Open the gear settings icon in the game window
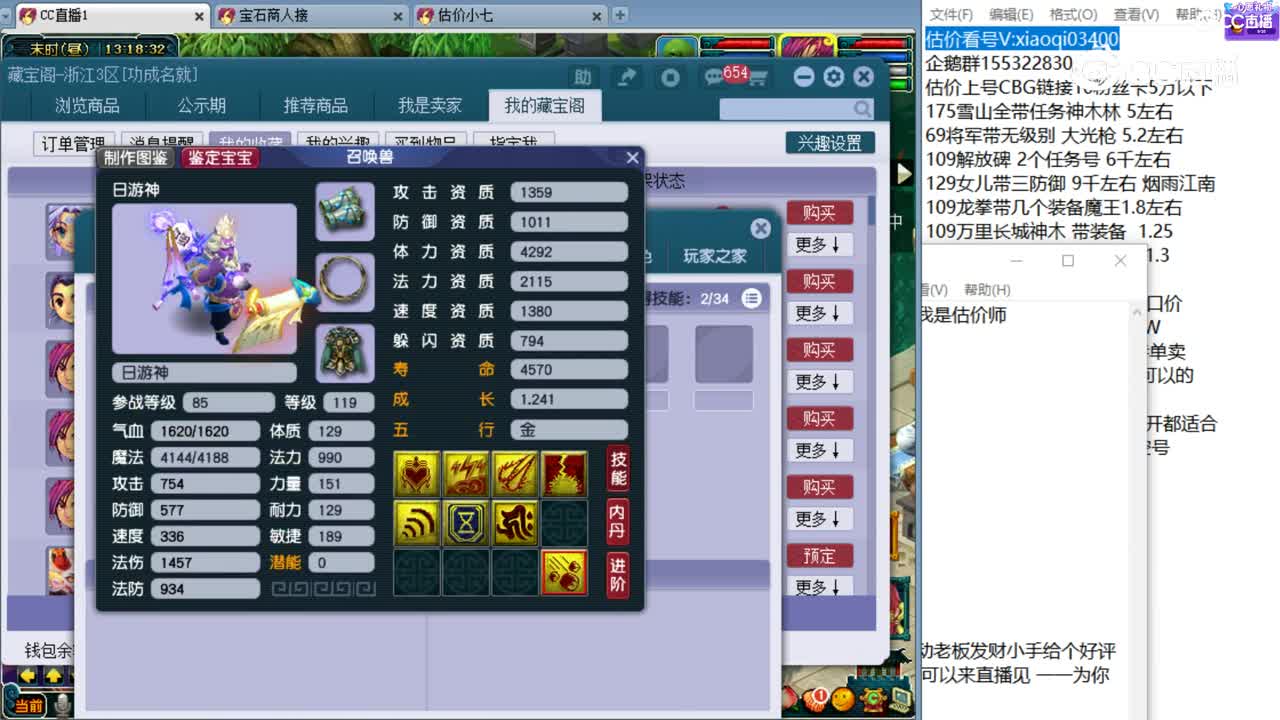Screen dimensions: 1280x720 (x=833, y=76)
